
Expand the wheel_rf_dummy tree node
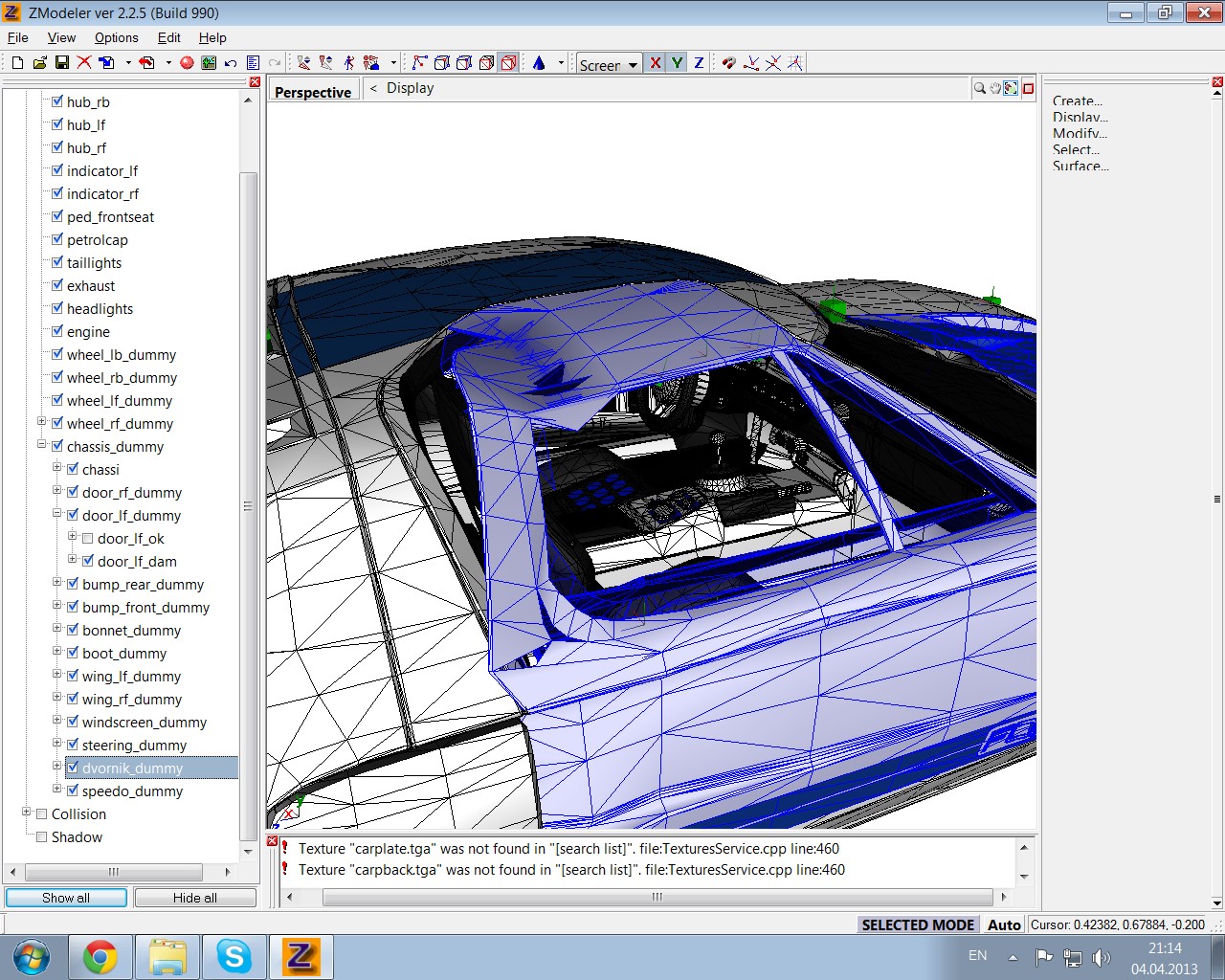point(42,422)
